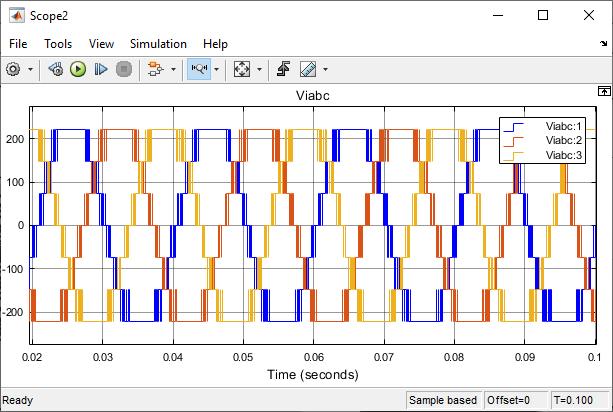
Task: Open the Simulation menu
Action: click(x=158, y=44)
